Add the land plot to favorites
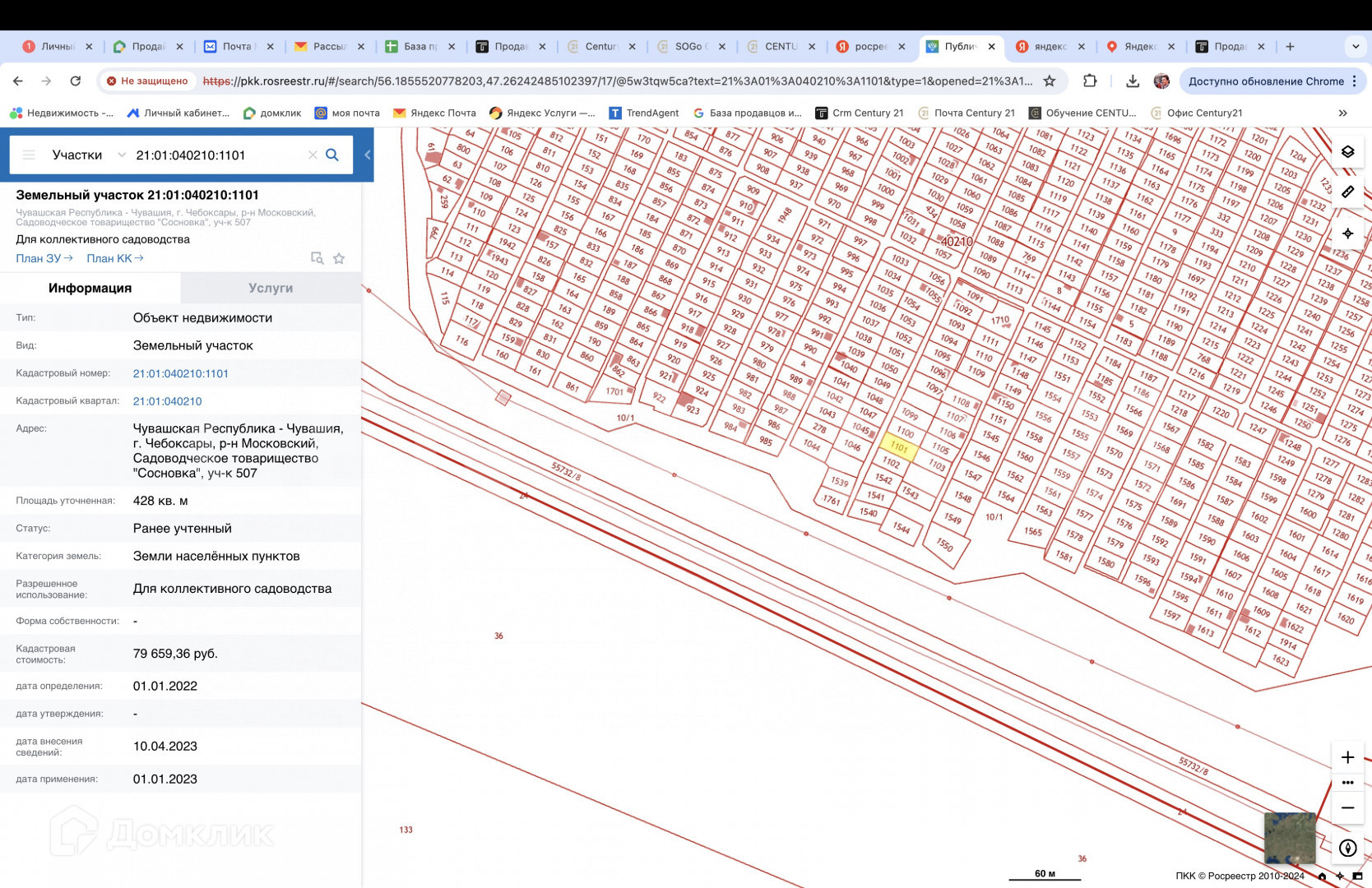This screenshot has height=888, width=1372. [x=339, y=259]
